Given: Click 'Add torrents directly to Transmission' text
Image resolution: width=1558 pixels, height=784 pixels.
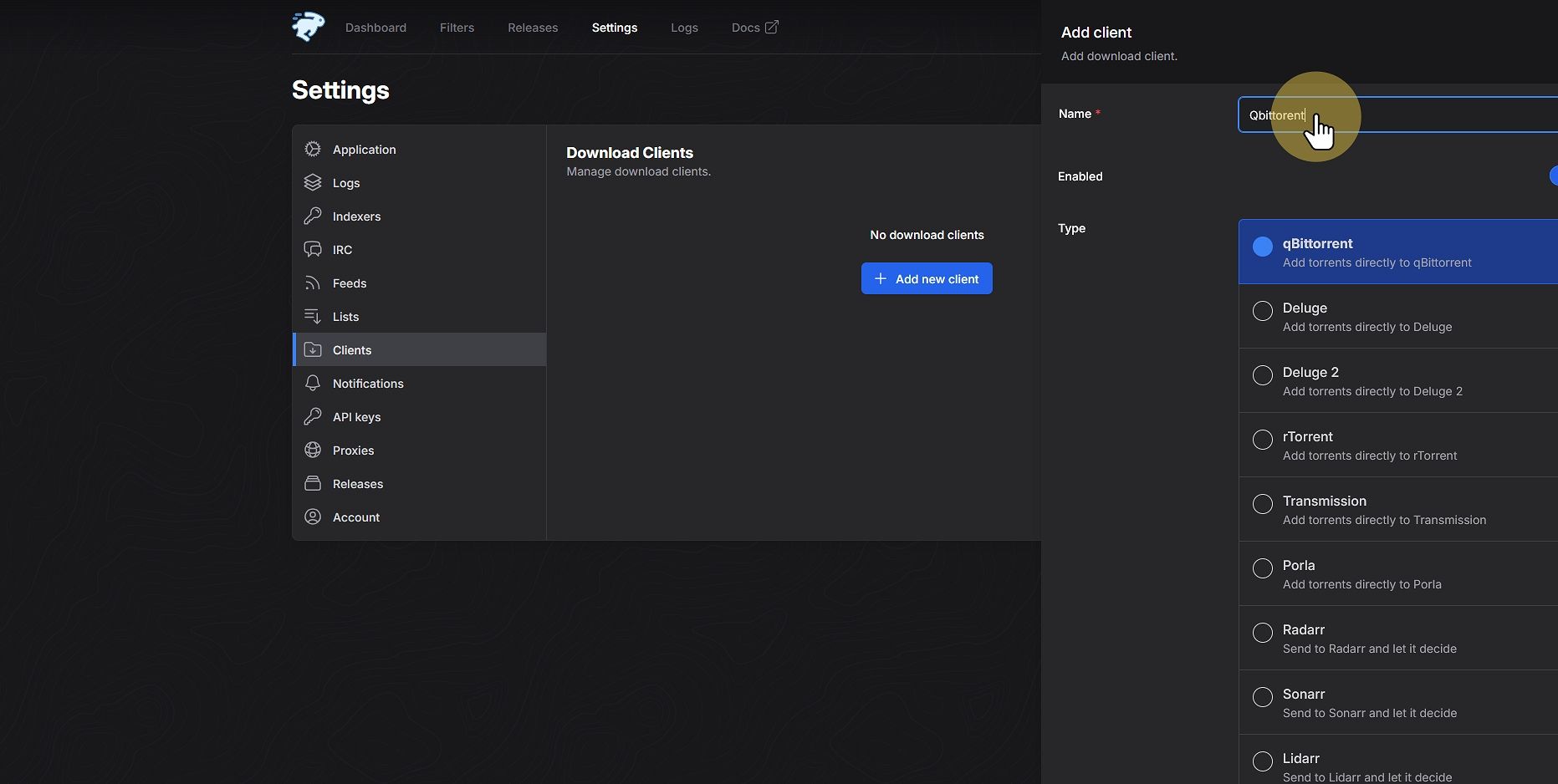Looking at the screenshot, I should tap(1384, 520).
